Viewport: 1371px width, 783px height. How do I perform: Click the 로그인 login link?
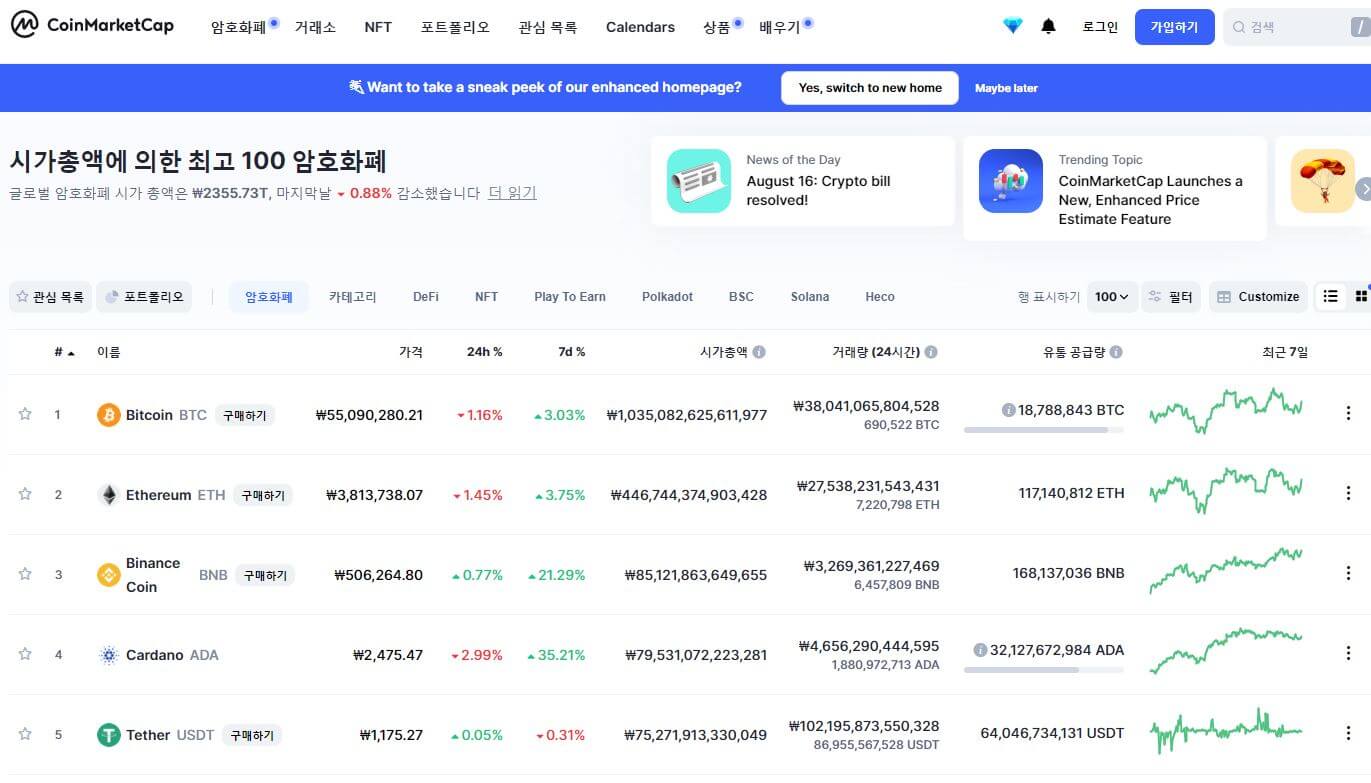coord(1100,27)
